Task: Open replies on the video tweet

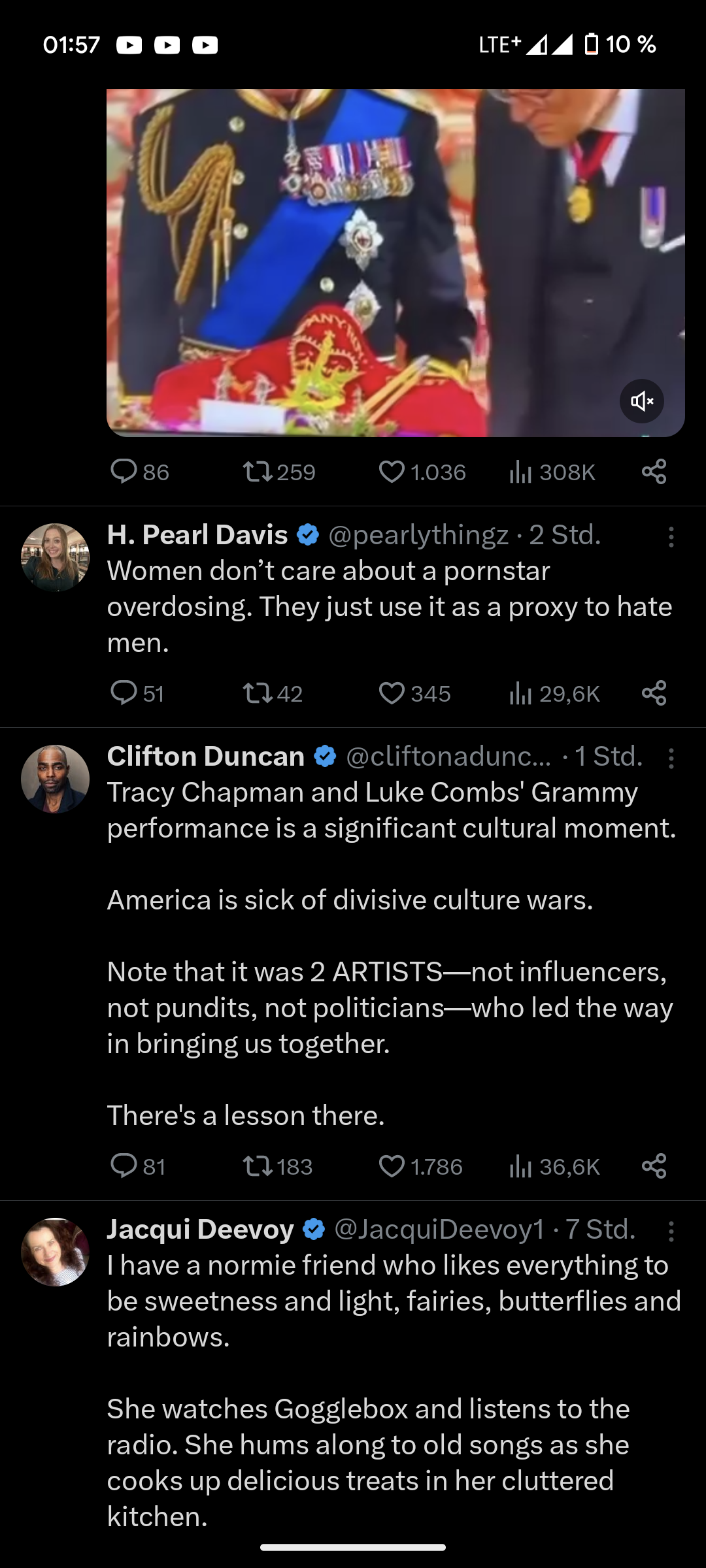Action: coord(124,472)
